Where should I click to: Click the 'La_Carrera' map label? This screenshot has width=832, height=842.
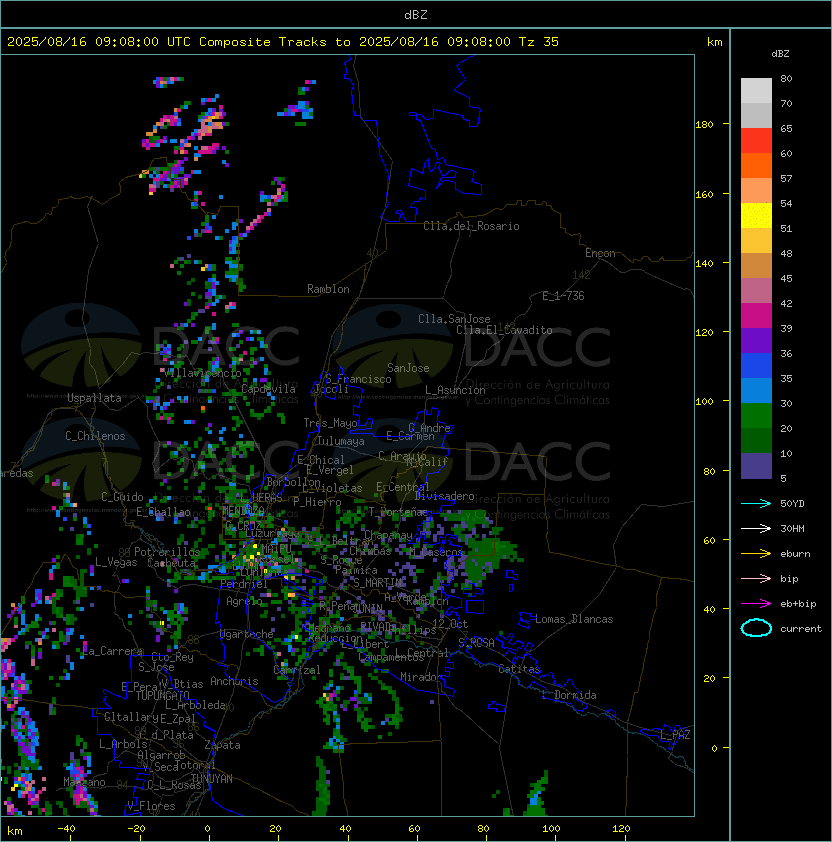tap(113, 651)
